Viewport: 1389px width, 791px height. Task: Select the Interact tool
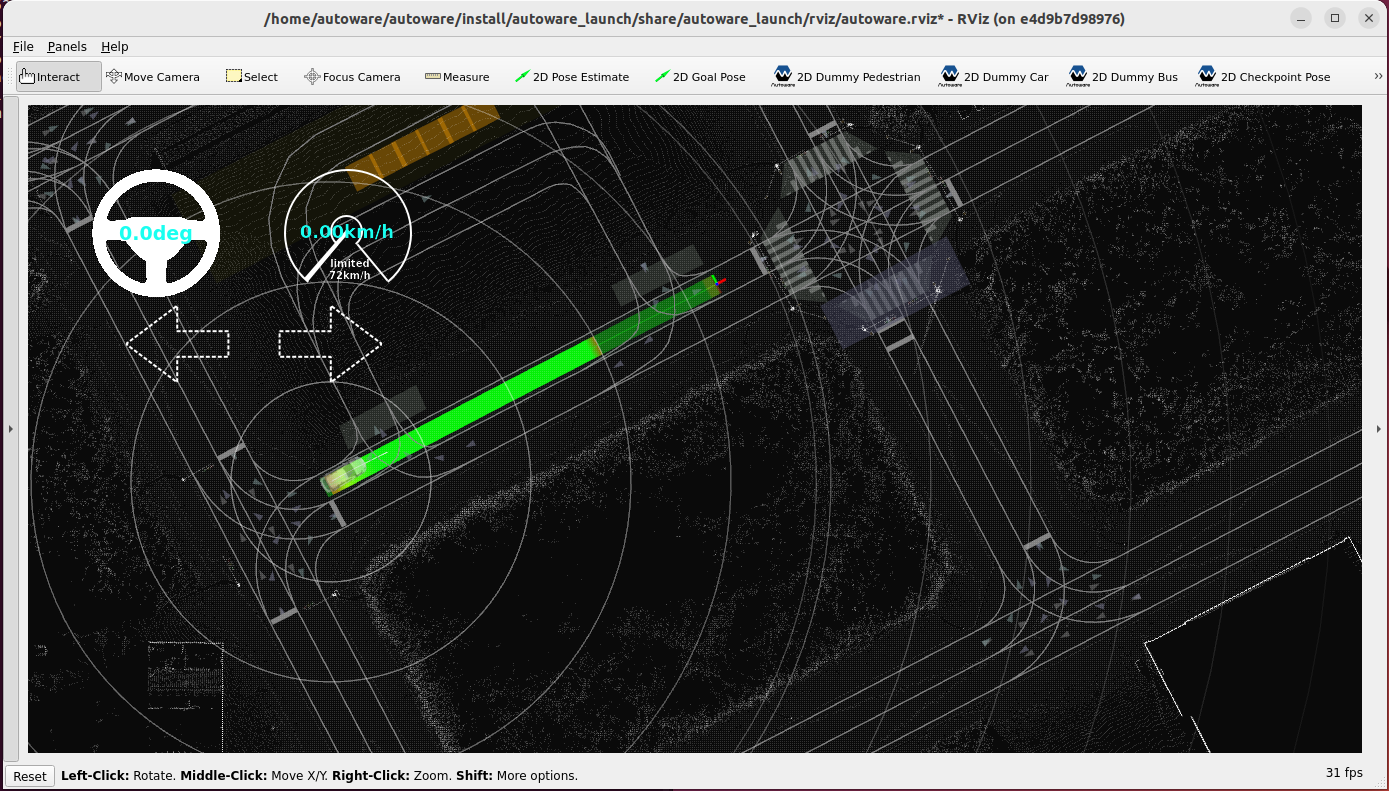pyautogui.click(x=57, y=76)
